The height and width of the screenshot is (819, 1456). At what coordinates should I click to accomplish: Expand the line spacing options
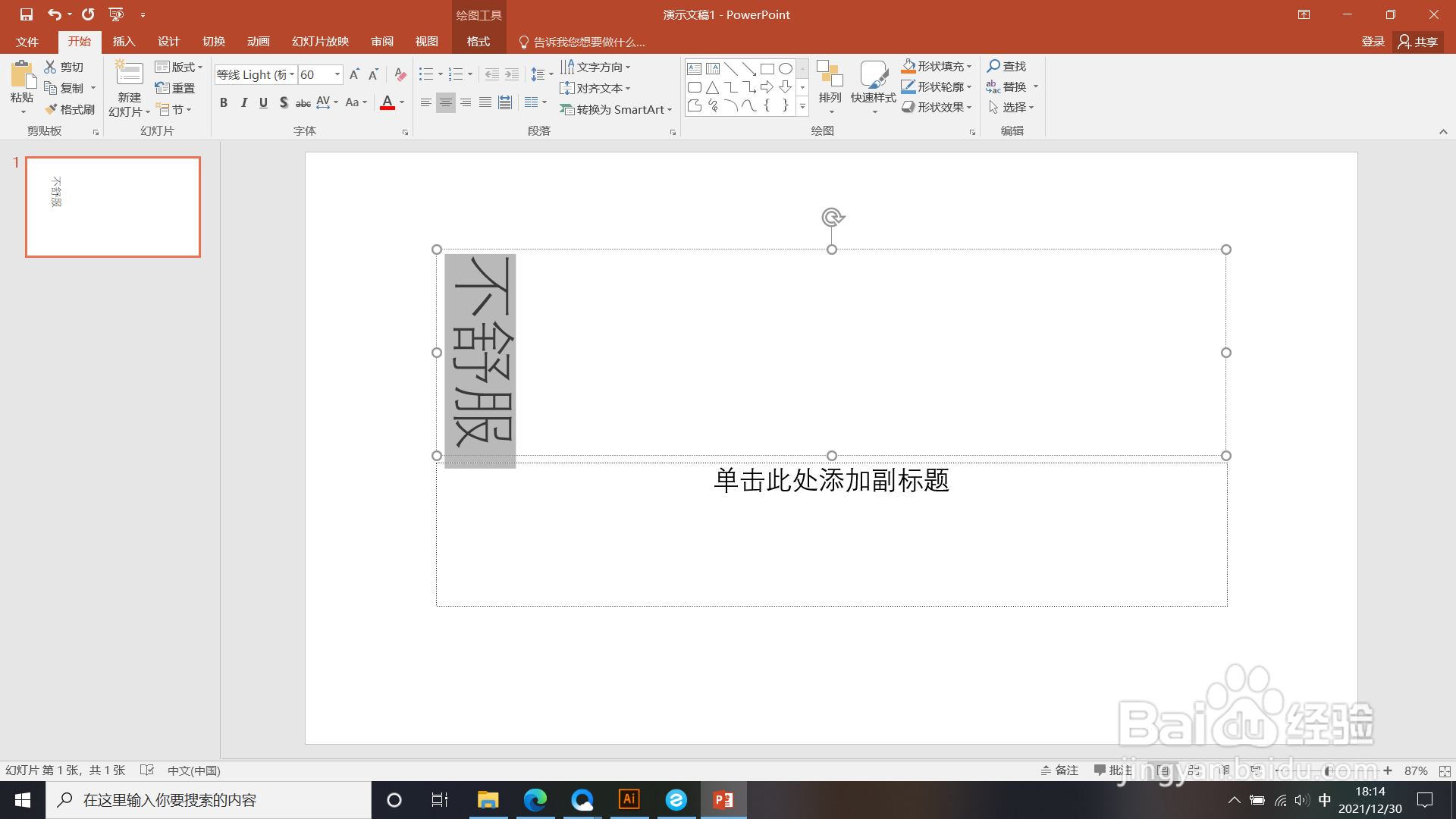541,74
